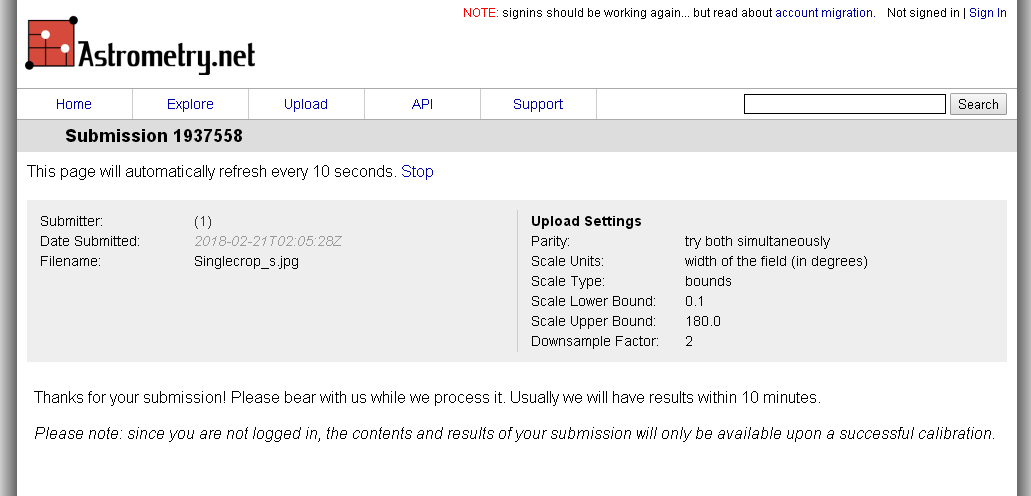Viewport: 1031px width, 496px height.
Task: Open the Support section
Action: tap(538, 104)
